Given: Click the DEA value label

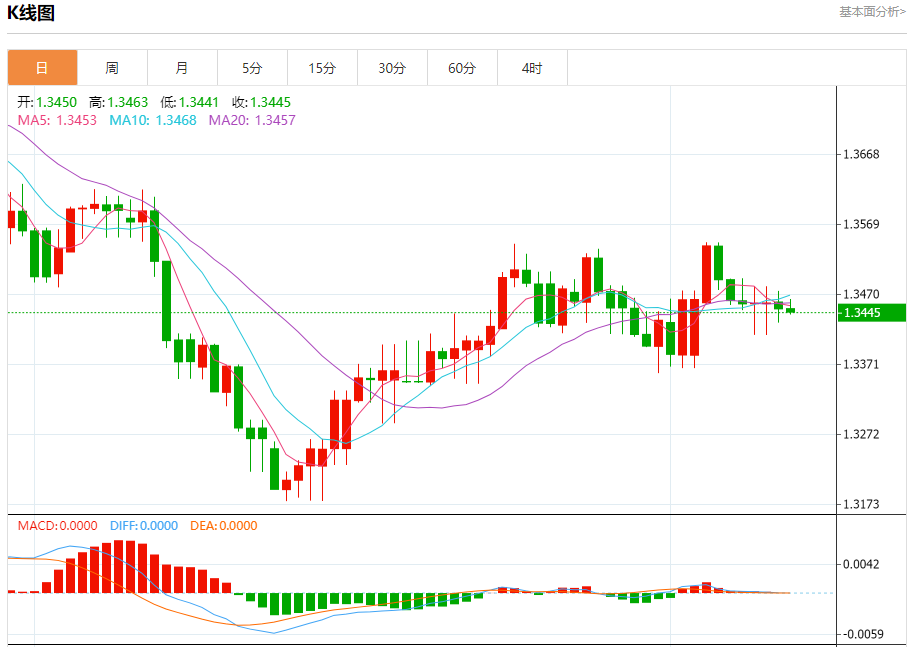Looking at the screenshot, I should click(221, 525).
